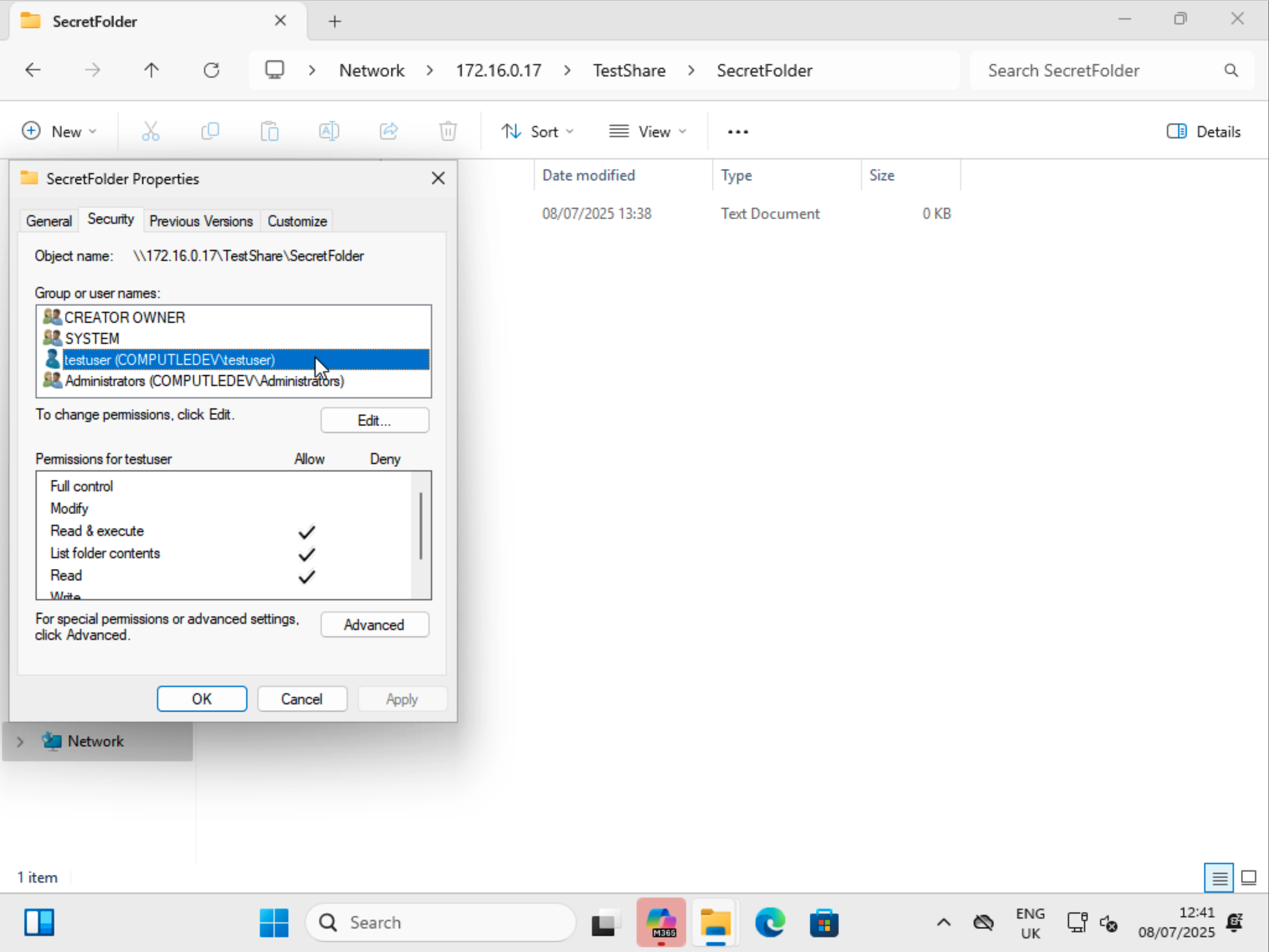This screenshot has height=952, width=1269.
Task: Click the Cut scissors icon in toolbar
Action: tap(150, 132)
